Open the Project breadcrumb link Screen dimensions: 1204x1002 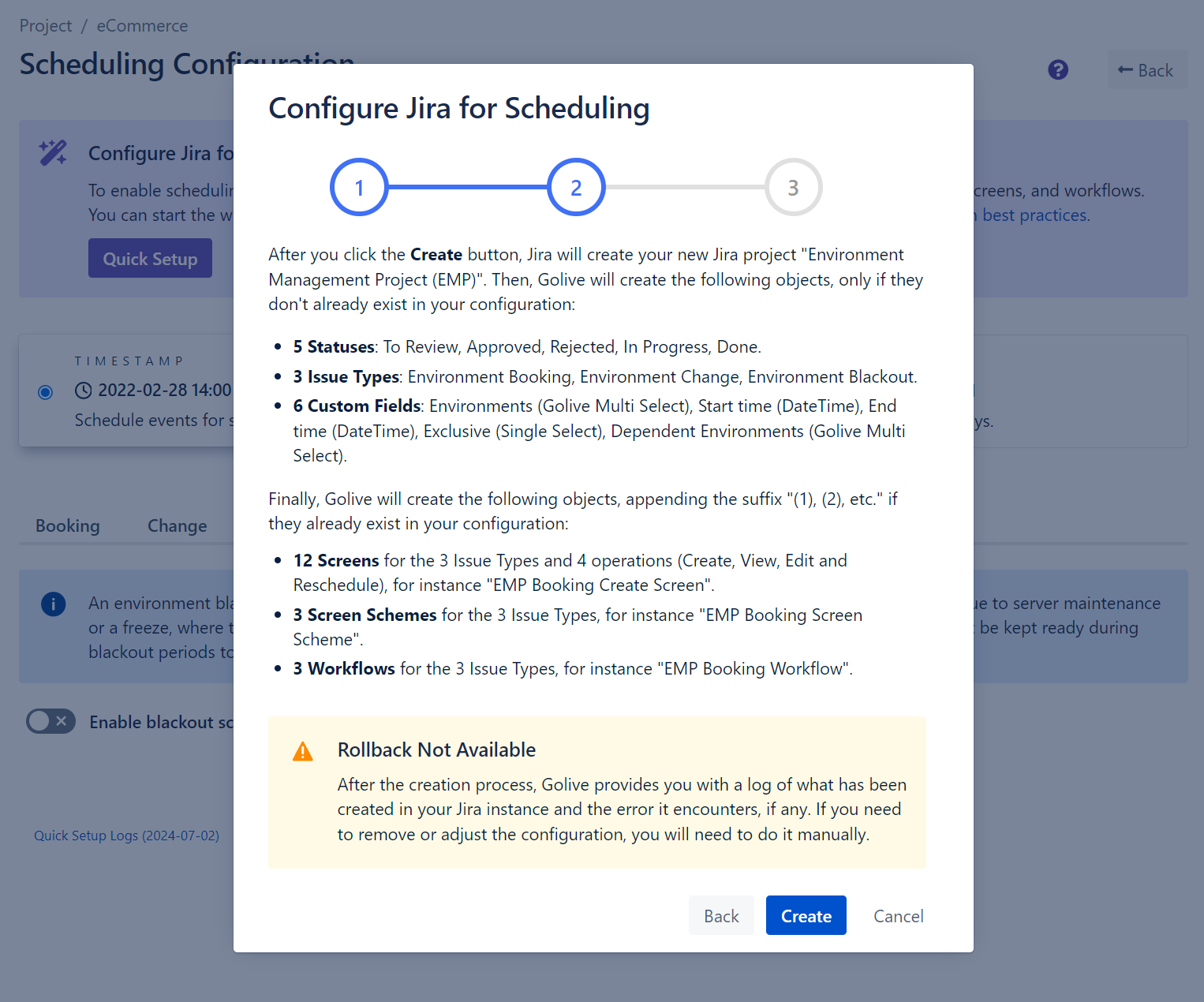[x=45, y=26]
